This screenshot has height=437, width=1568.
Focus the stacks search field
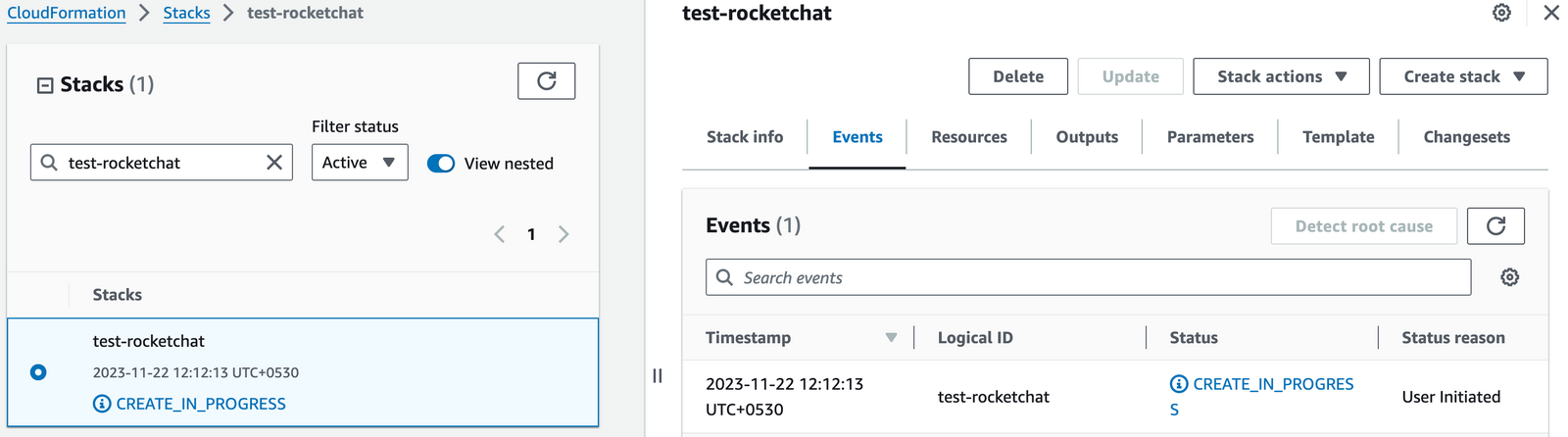(162, 163)
